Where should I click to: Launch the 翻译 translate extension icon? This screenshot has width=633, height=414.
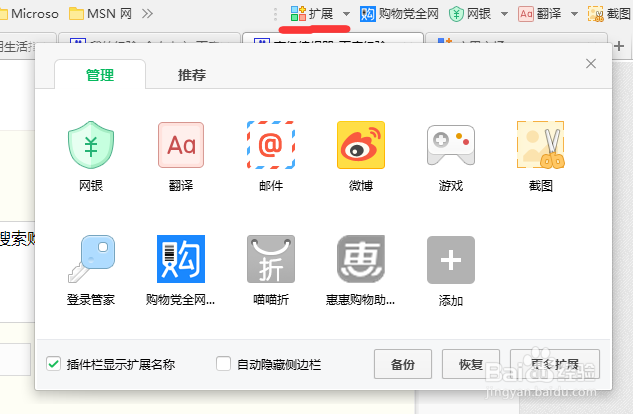tap(181, 145)
